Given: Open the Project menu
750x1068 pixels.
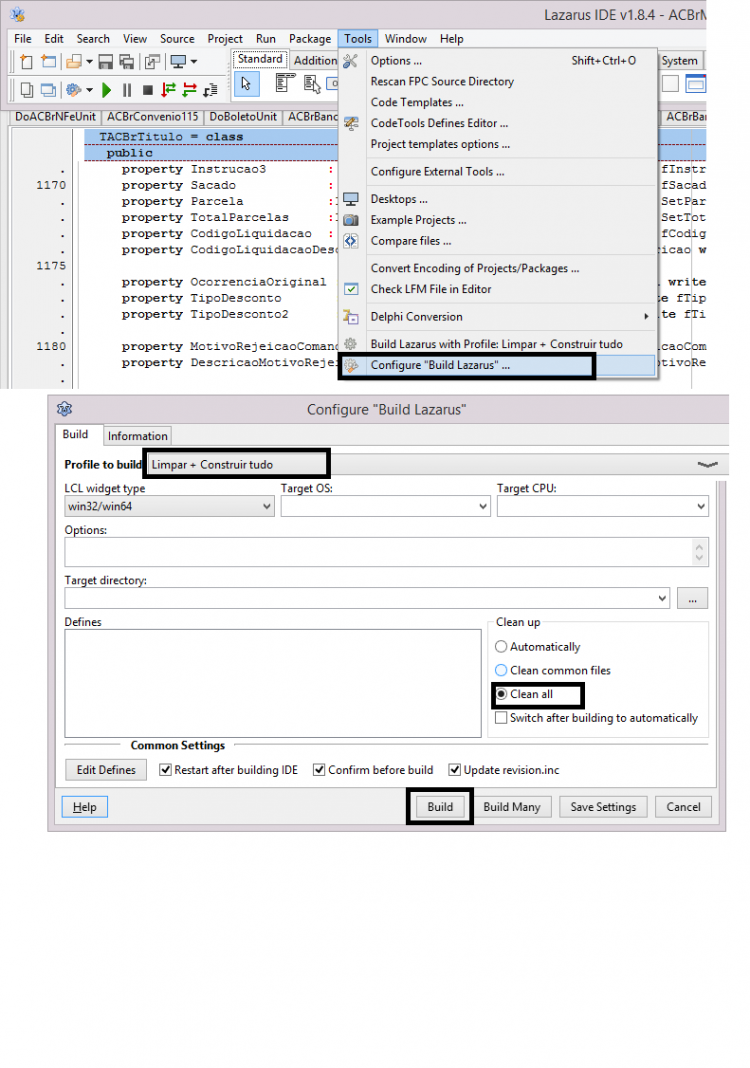Looking at the screenshot, I should point(225,39).
